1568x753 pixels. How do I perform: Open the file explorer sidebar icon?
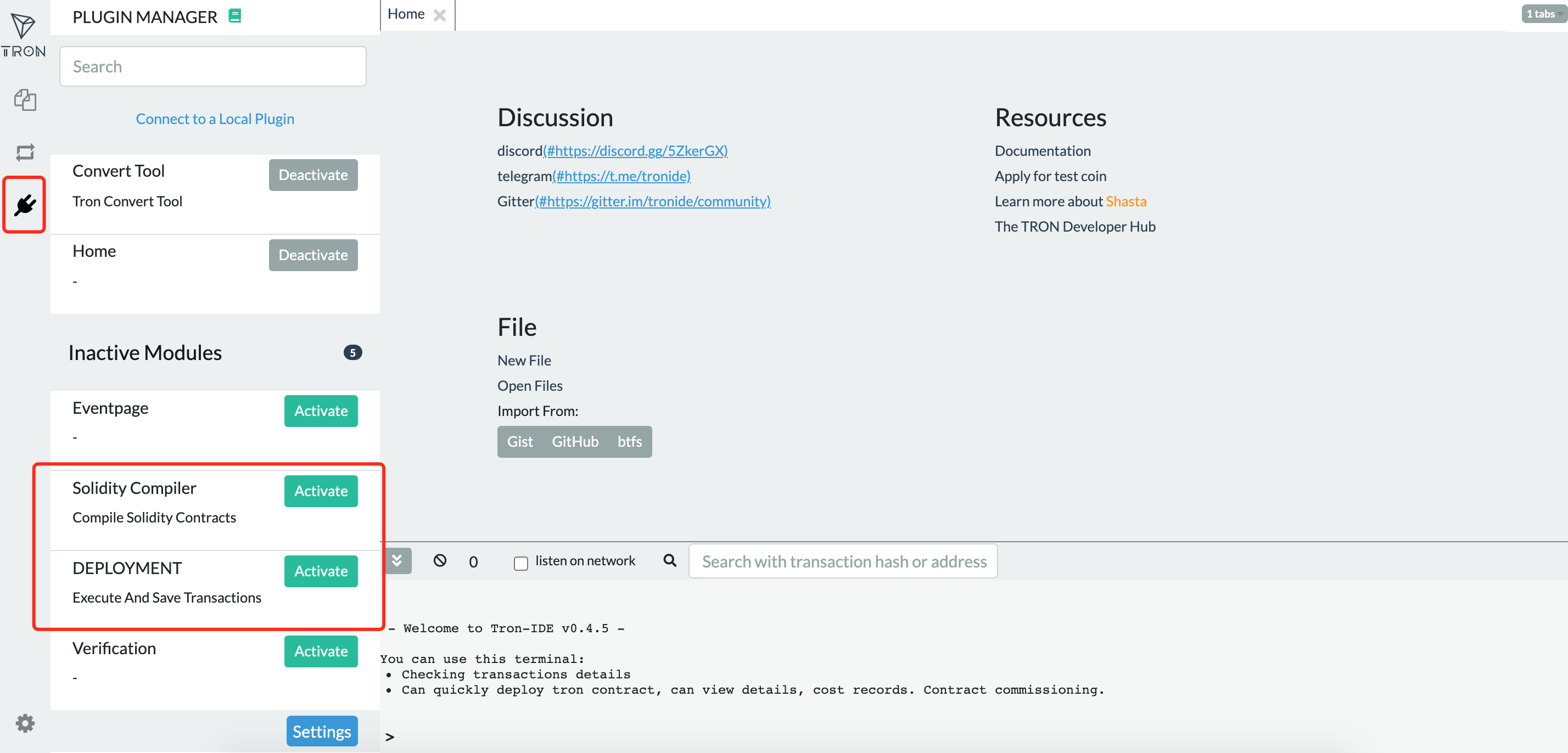click(x=25, y=100)
